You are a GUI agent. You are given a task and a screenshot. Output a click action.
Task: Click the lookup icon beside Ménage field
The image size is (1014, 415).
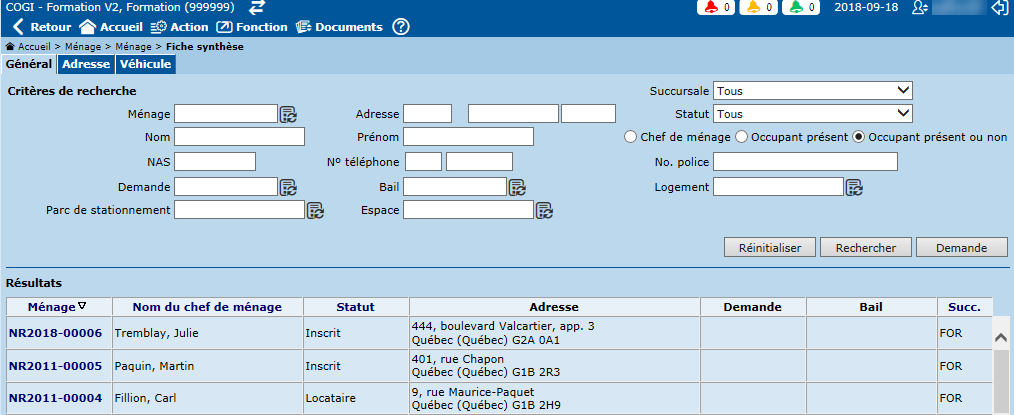(288, 114)
